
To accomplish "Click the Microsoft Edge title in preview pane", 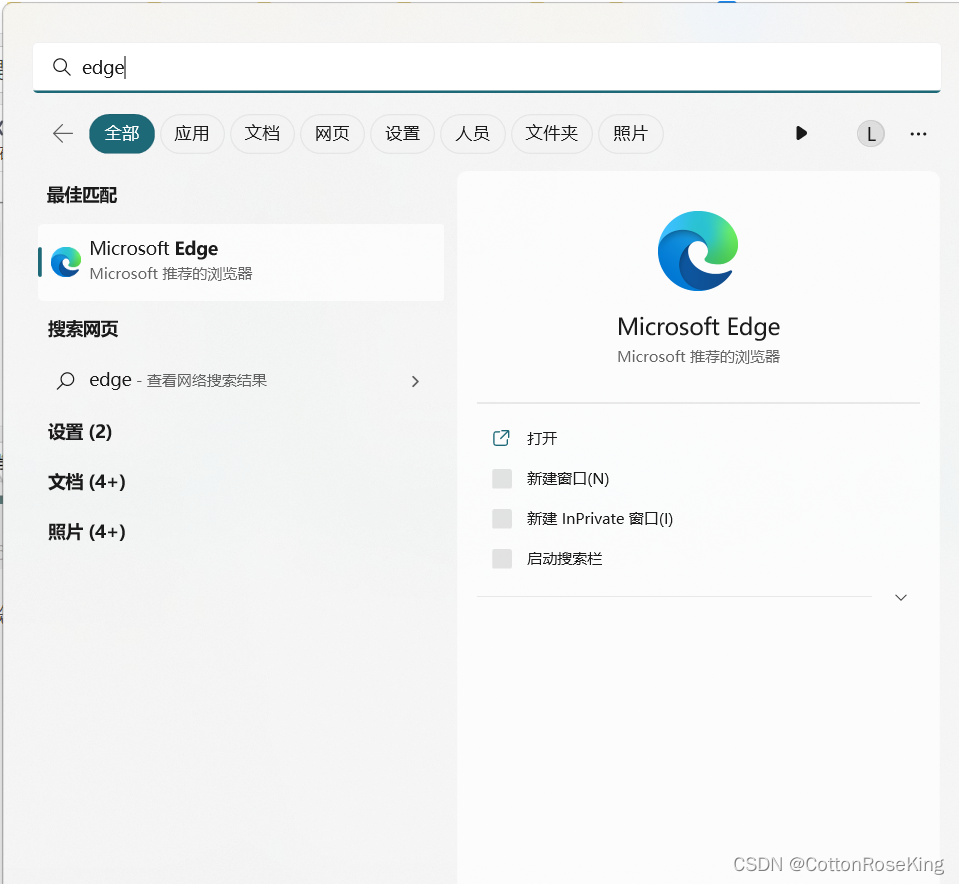I will click(698, 327).
